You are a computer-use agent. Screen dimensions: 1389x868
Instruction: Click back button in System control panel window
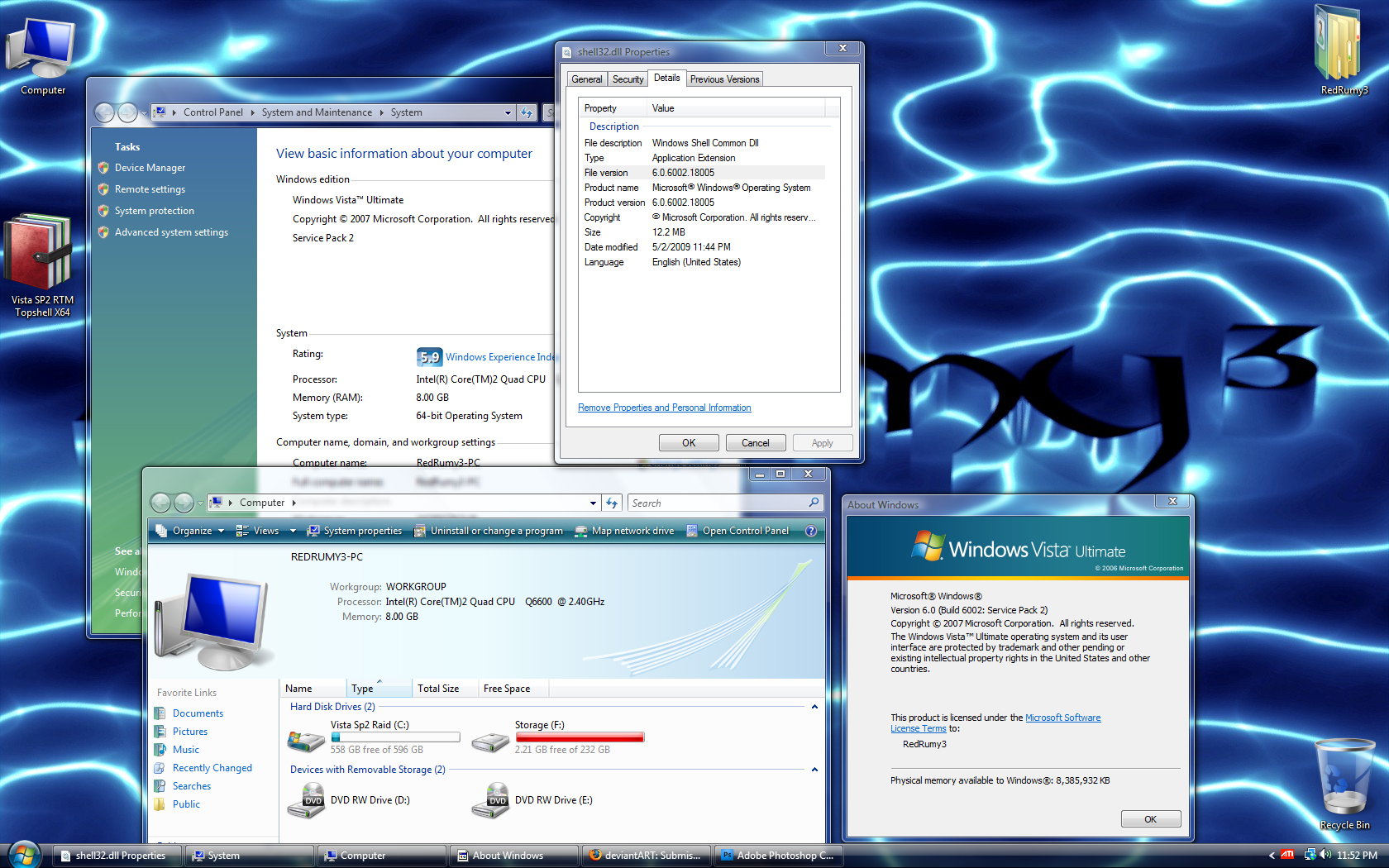pyautogui.click(x=105, y=112)
